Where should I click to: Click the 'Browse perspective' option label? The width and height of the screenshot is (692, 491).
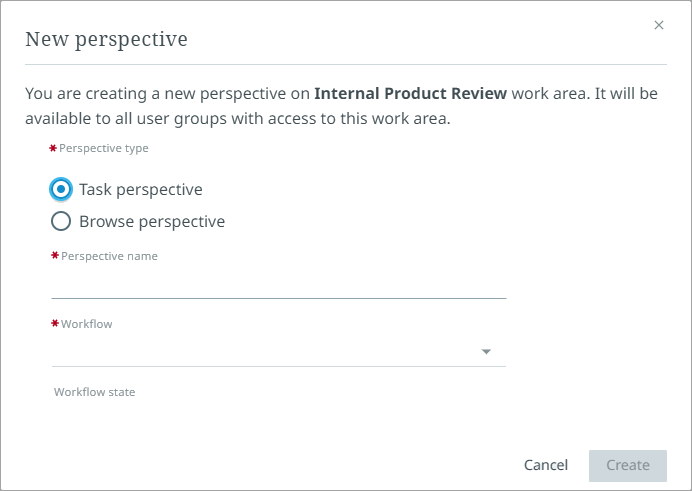152,221
